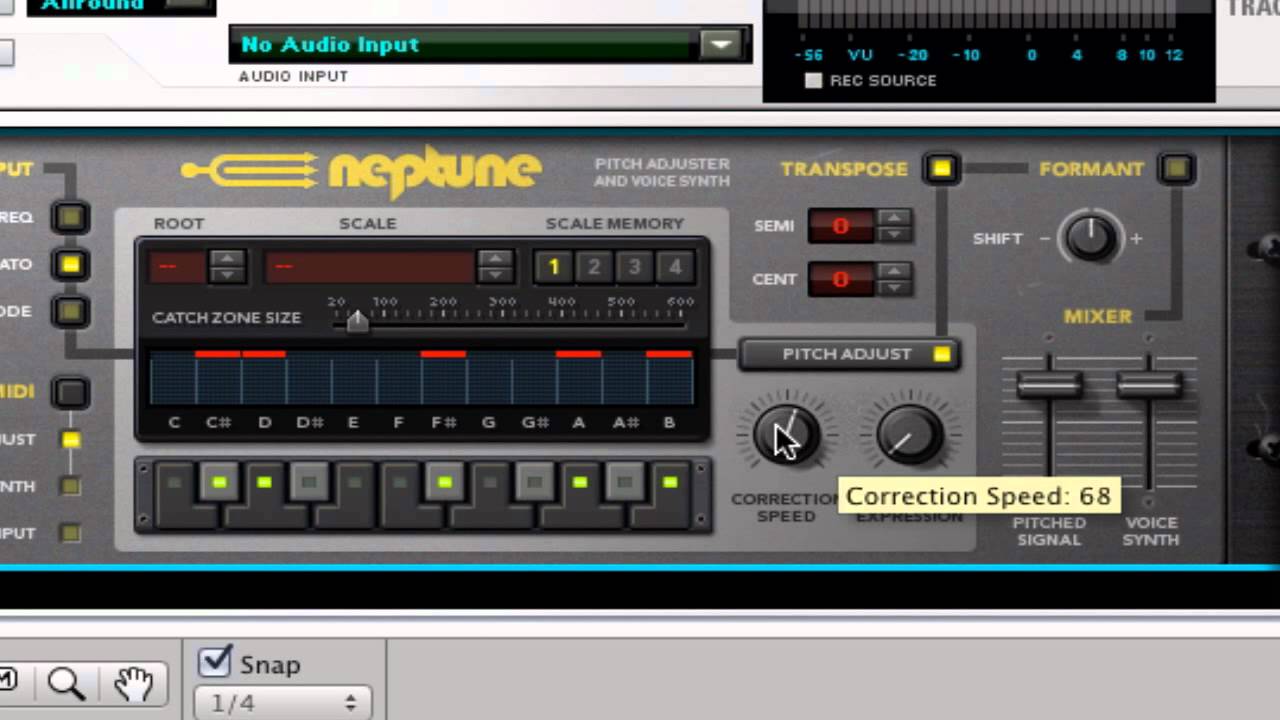Toggle the F key on scale keyboard

[400, 495]
